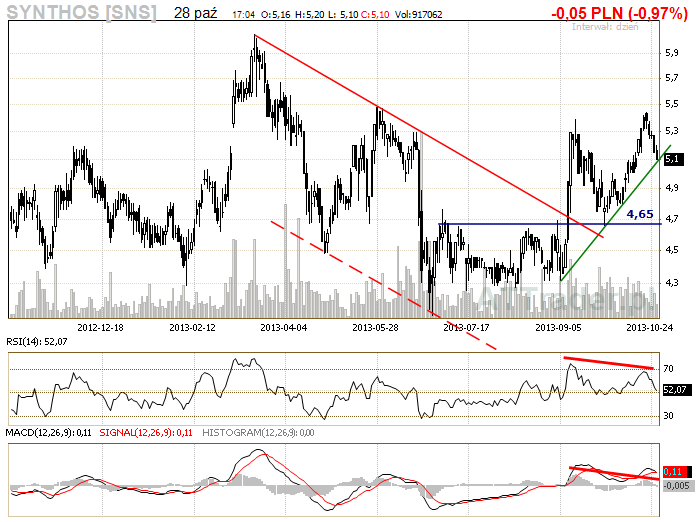
Task: Click the red 'SIGNAL(12,26,9): 0,11' label
Action: [x=146, y=433]
